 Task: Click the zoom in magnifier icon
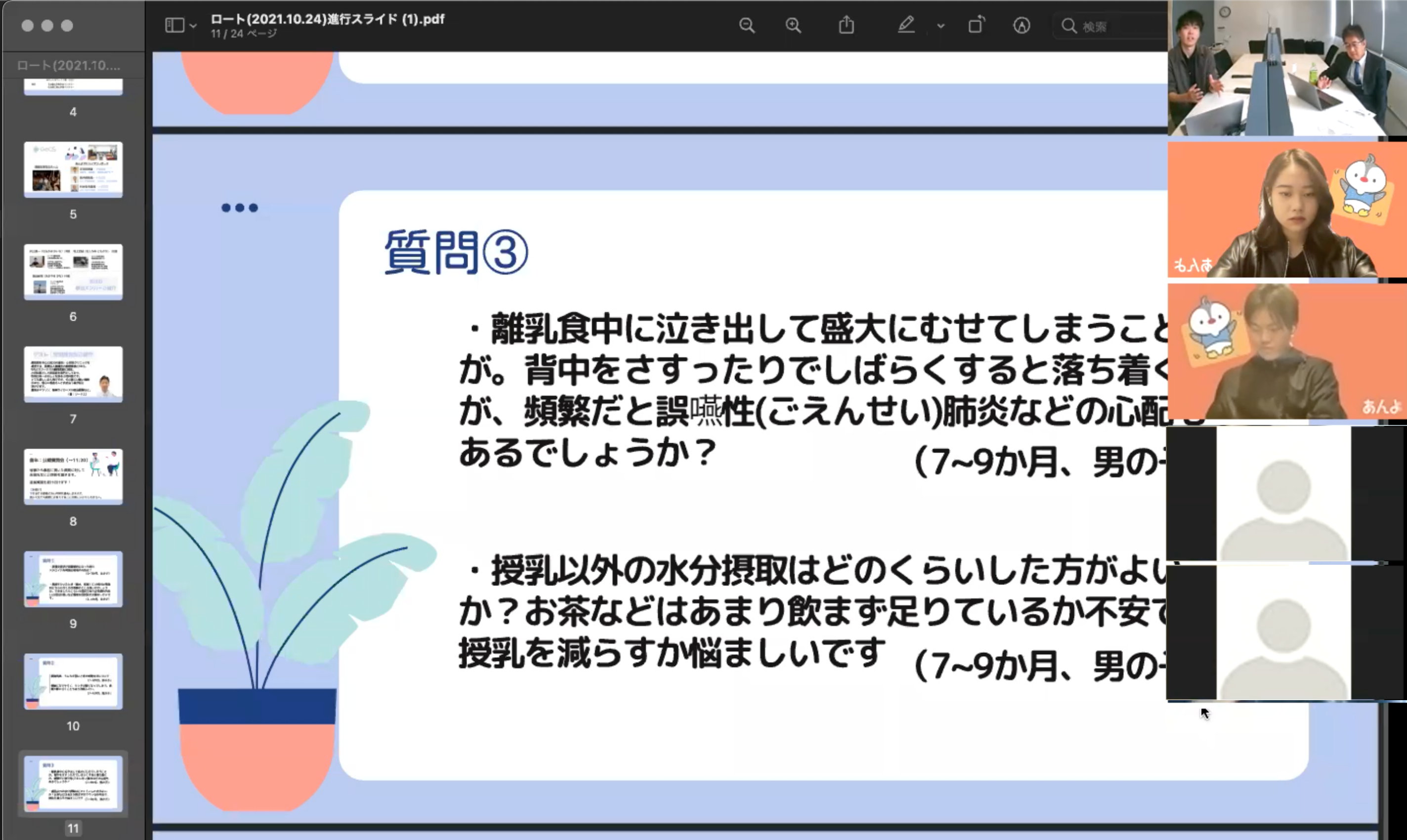[x=793, y=26]
